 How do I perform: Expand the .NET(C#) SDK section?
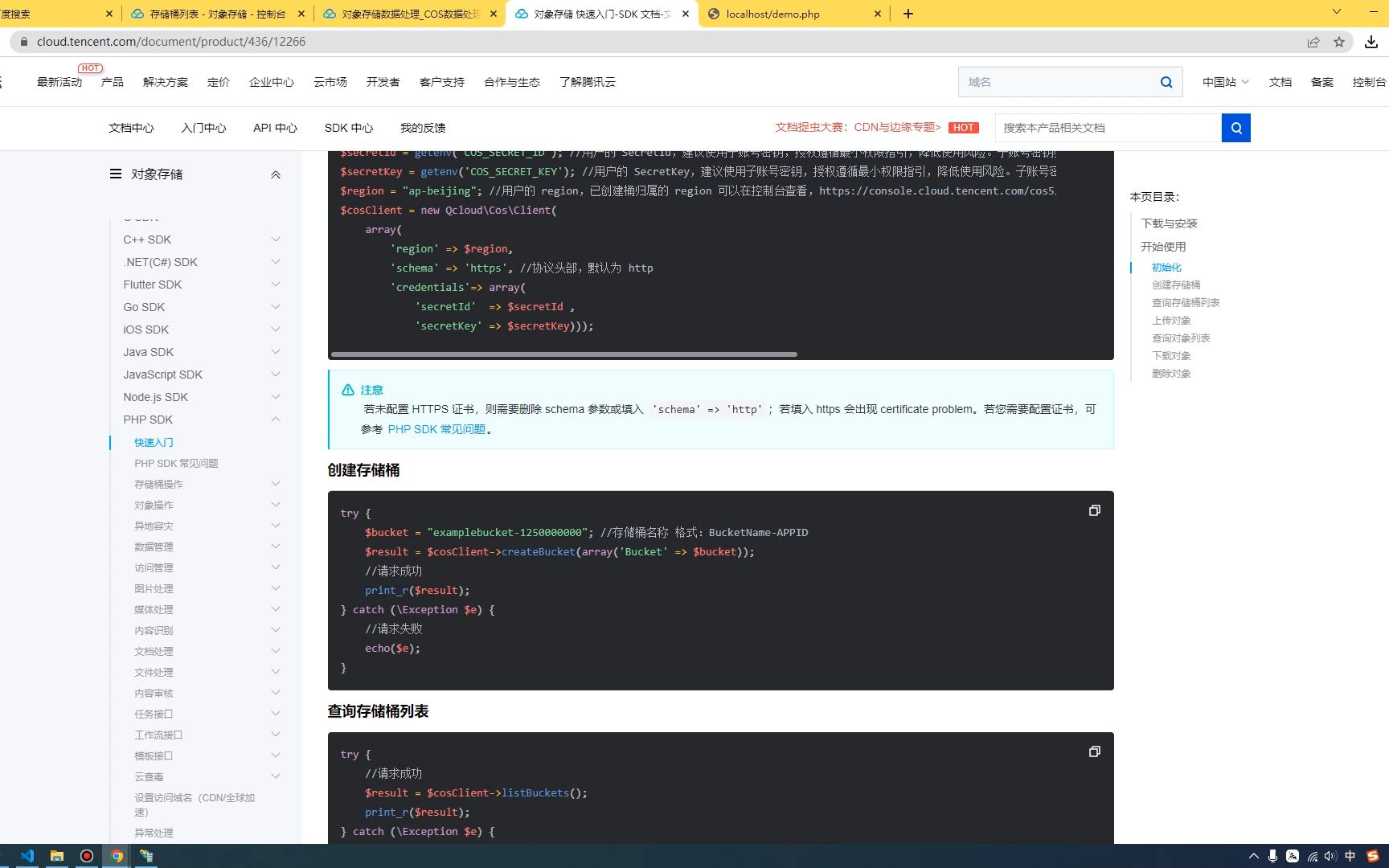click(x=276, y=262)
